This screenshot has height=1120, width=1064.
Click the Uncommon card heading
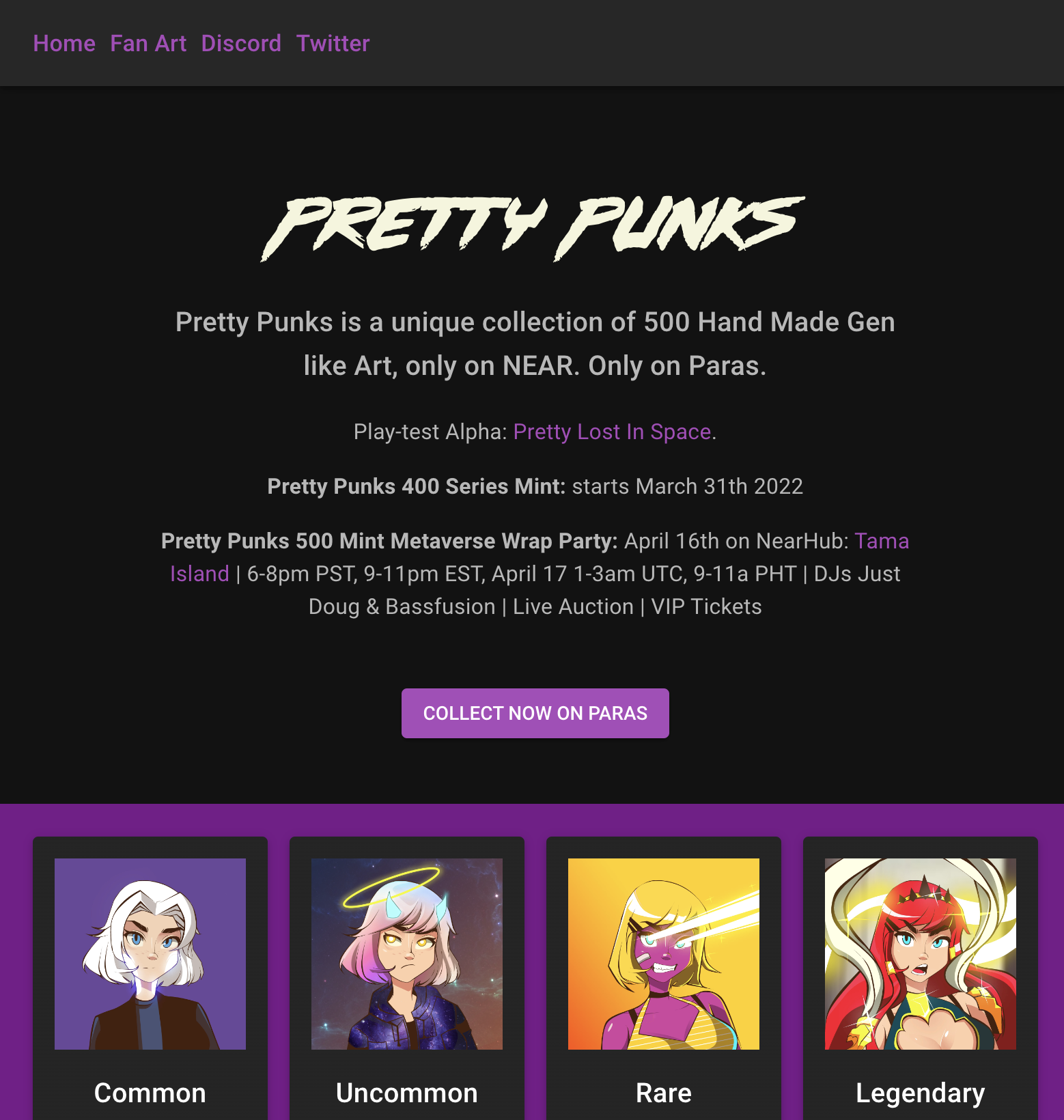(x=407, y=1093)
